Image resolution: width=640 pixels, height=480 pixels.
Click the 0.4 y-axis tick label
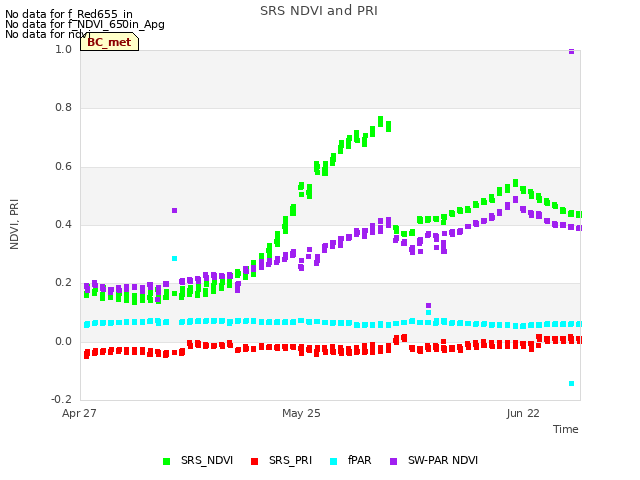(63, 224)
